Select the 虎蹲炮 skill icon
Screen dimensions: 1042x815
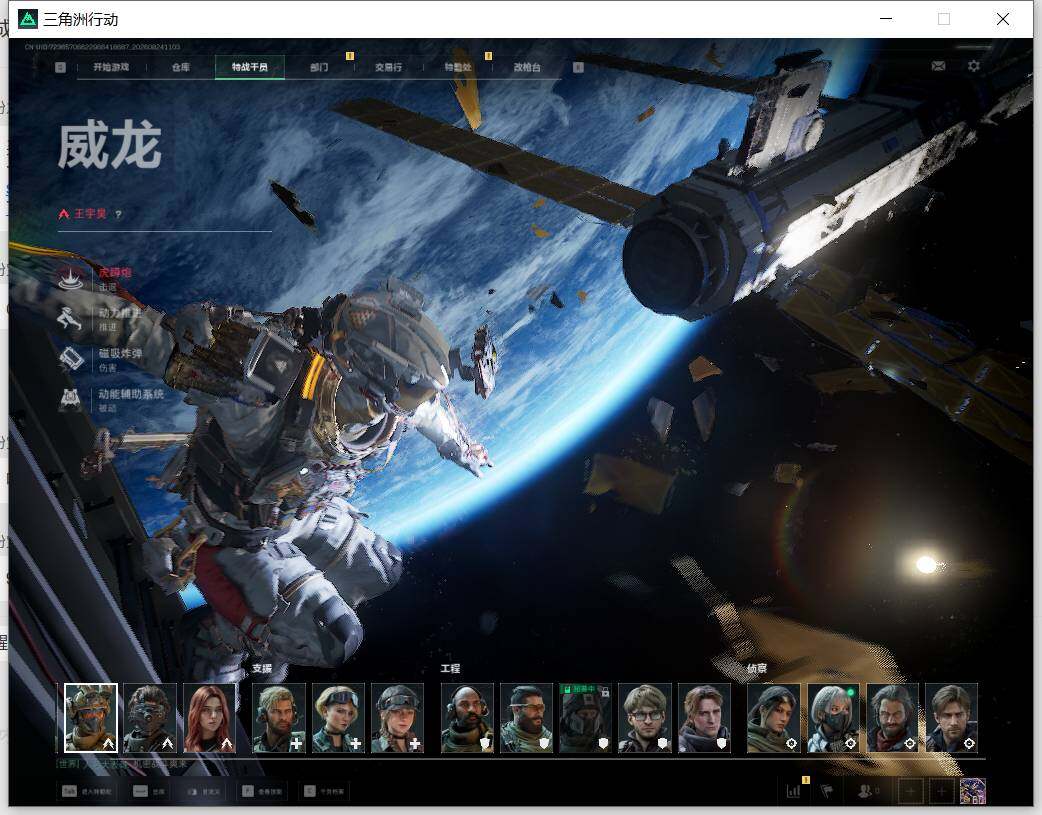tap(70, 278)
